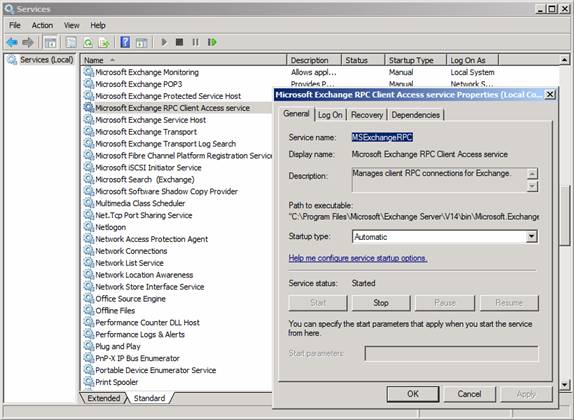Viewport: 574px width, 420px height.
Task: Switch to the Recovery tab
Action: [x=367, y=115]
